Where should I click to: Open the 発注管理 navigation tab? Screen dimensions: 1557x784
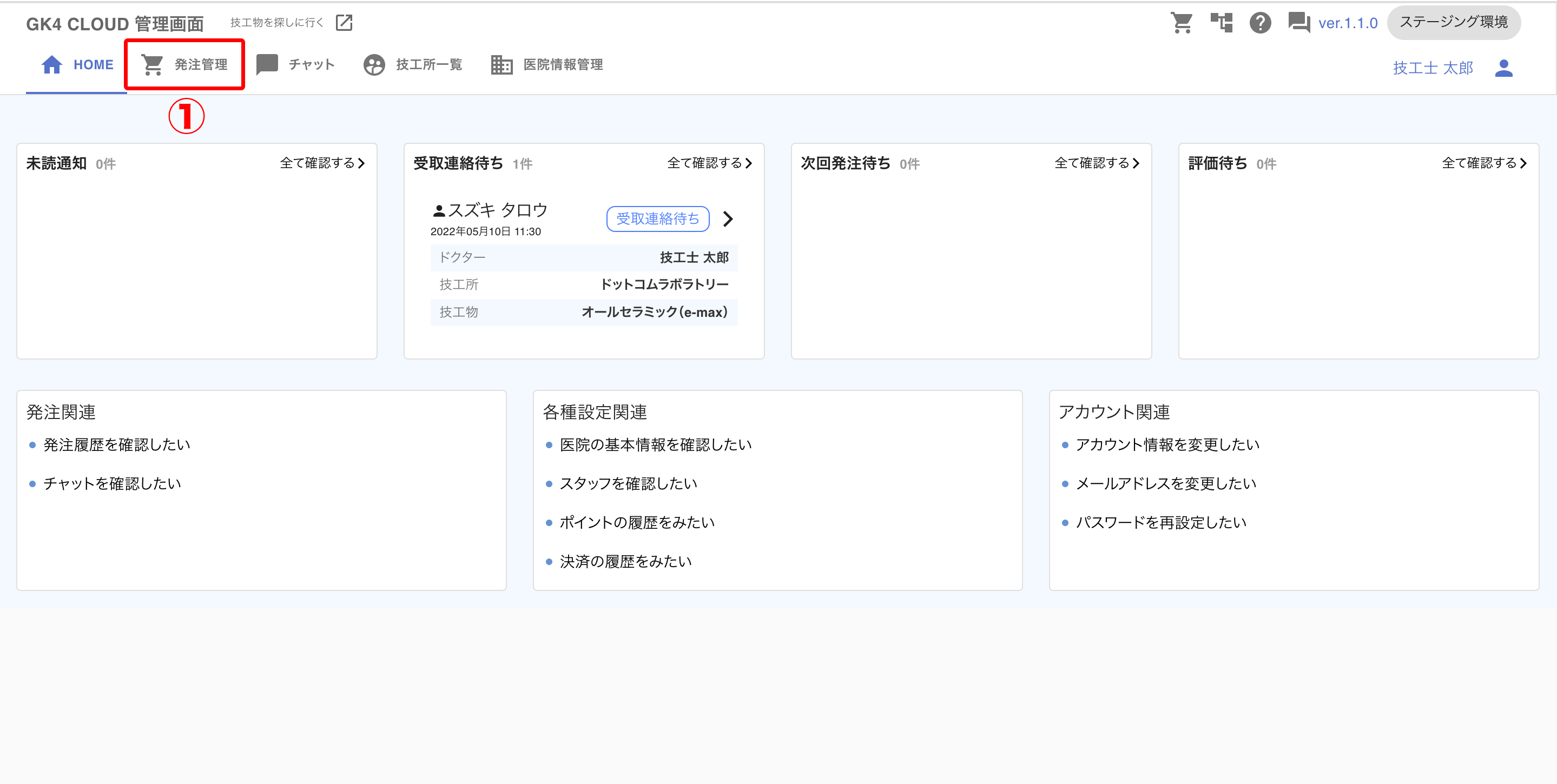pyautogui.click(x=184, y=65)
